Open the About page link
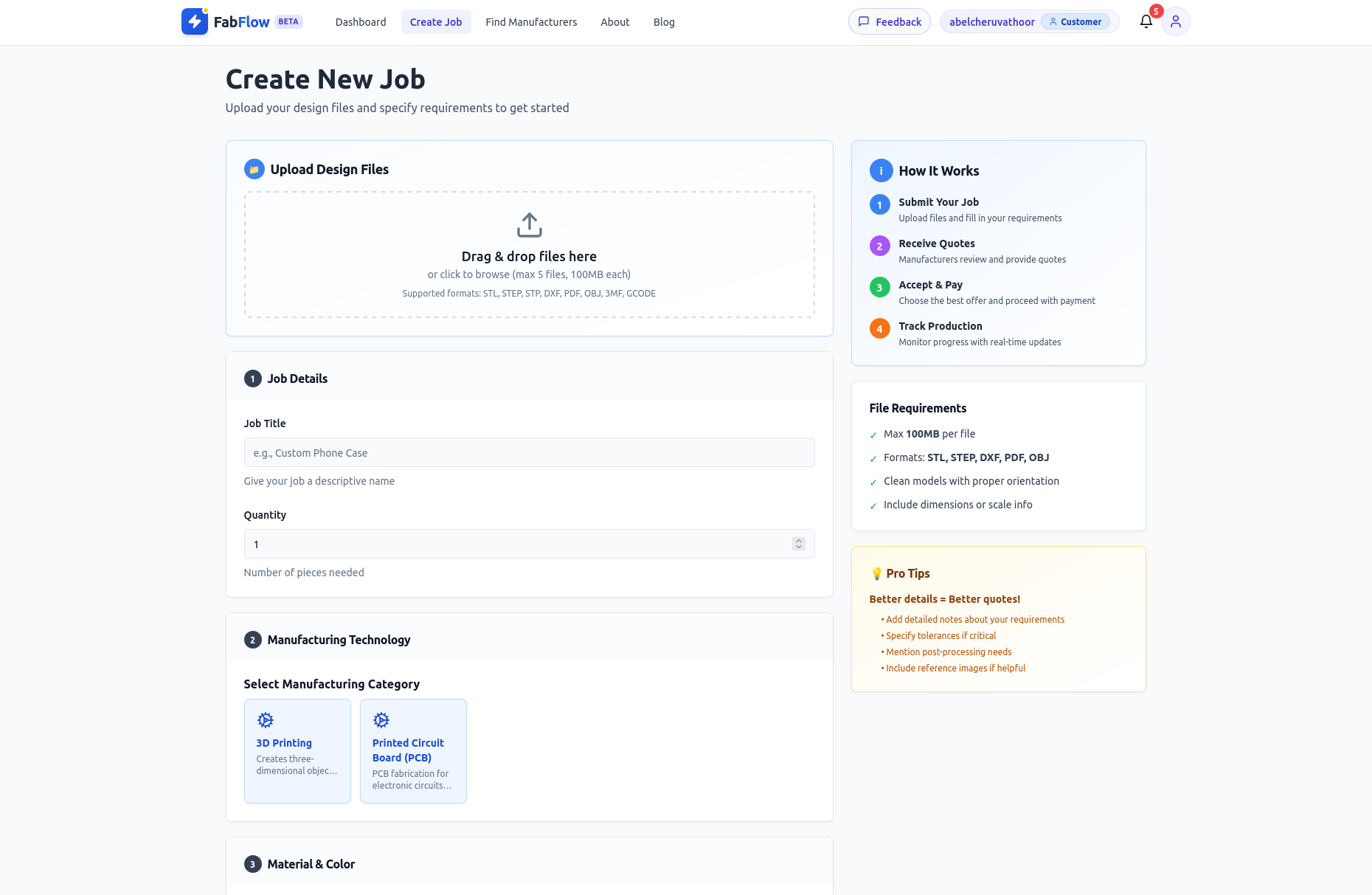Viewport: 1372px width, 895px height. 615,21
